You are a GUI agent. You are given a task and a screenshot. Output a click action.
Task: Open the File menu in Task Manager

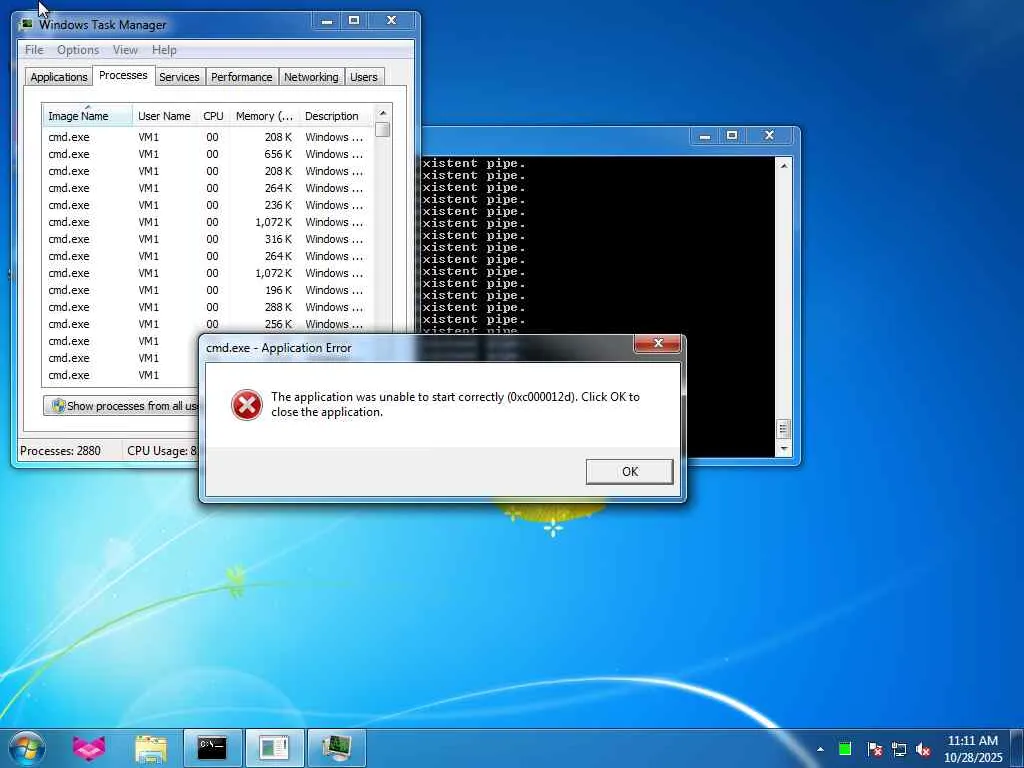pyautogui.click(x=34, y=50)
